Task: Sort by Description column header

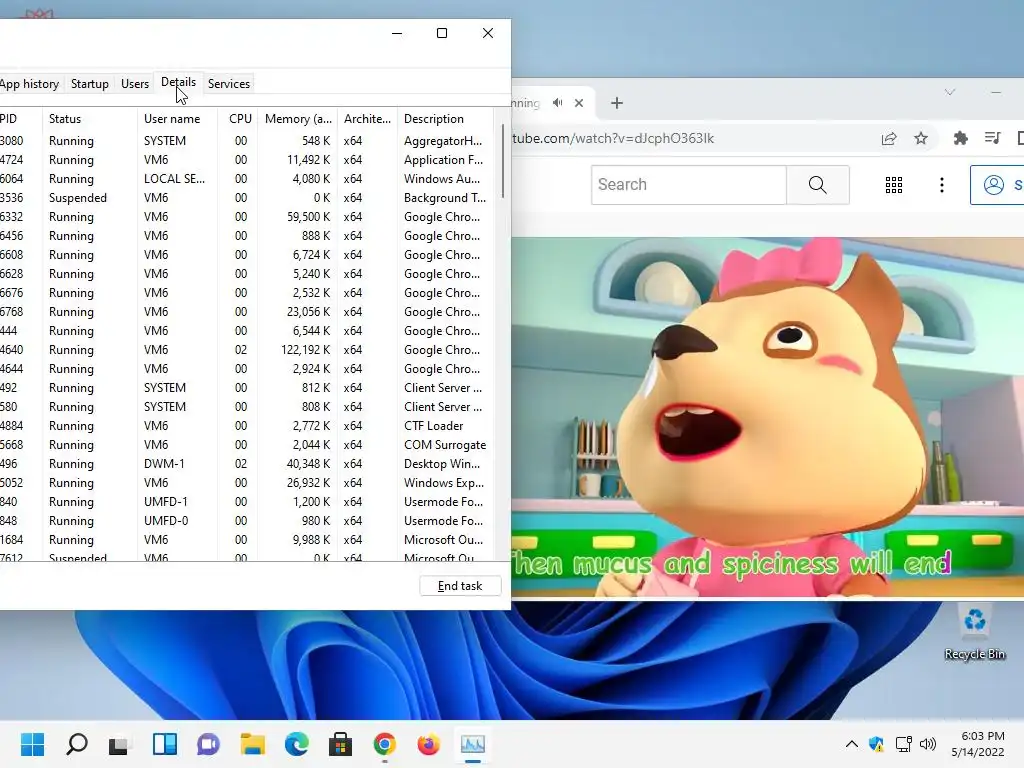Action: click(x=445, y=119)
